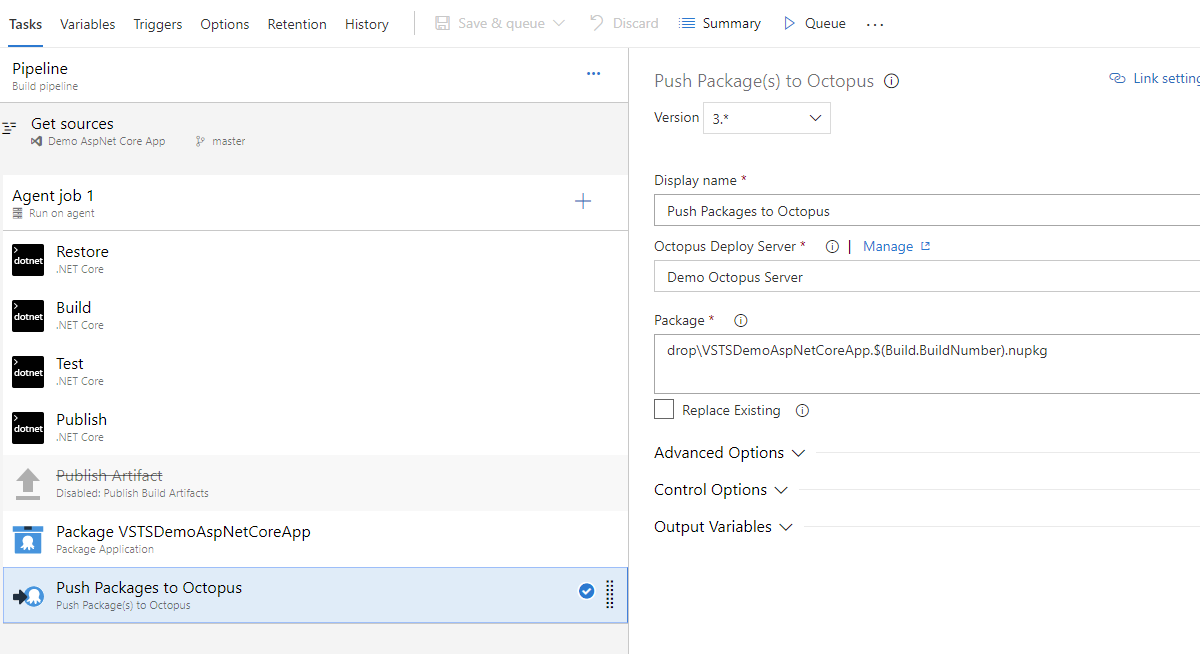Add a task with the plus icon

[583, 201]
